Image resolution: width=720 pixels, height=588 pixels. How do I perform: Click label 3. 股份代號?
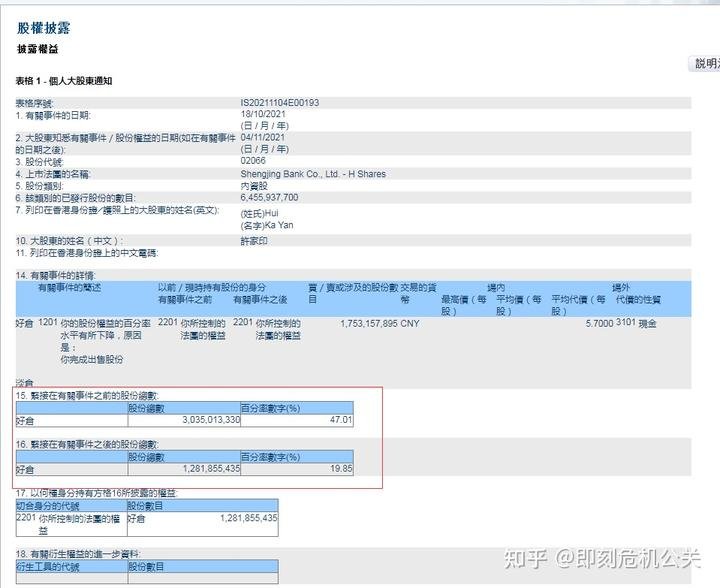point(39,162)
